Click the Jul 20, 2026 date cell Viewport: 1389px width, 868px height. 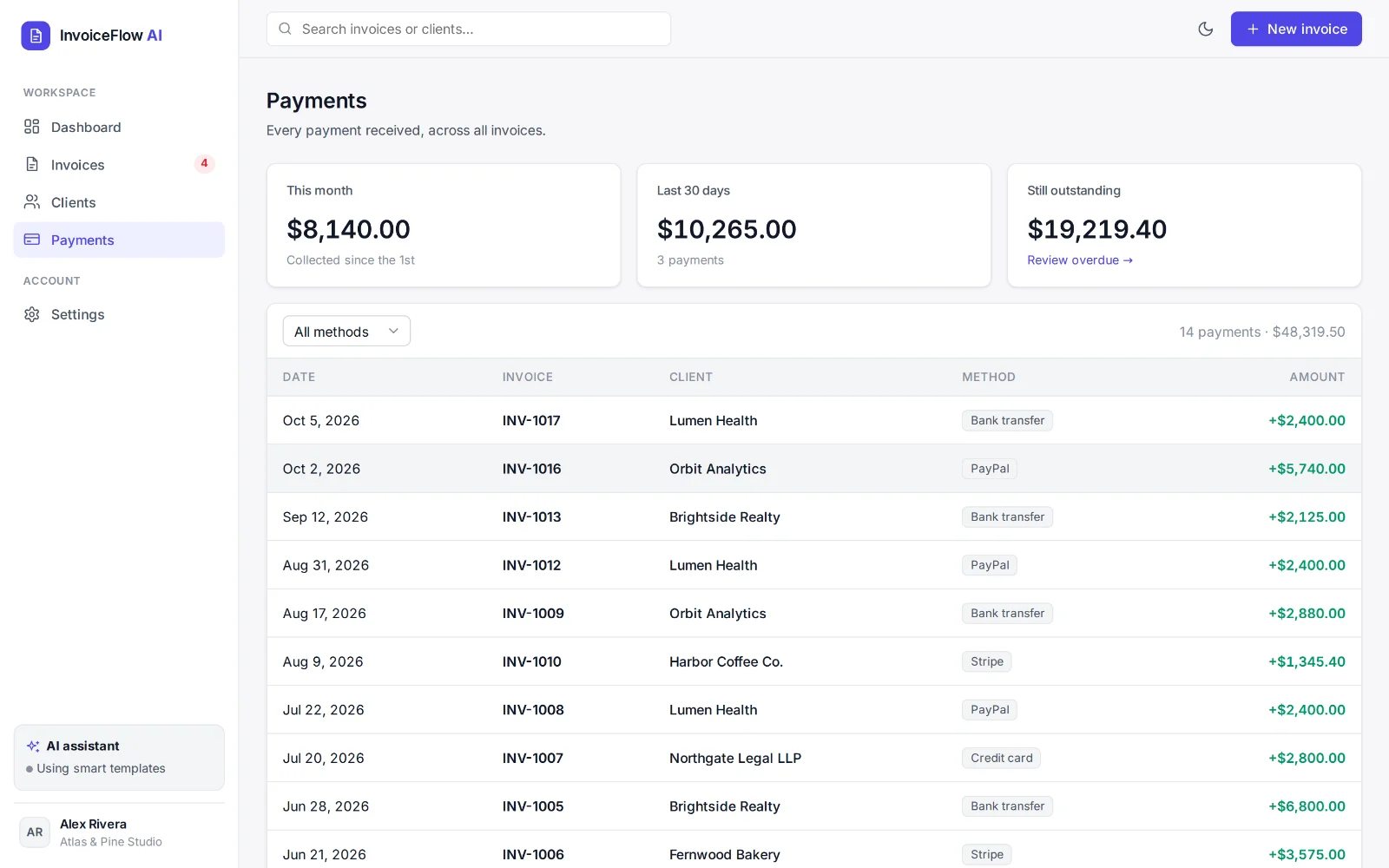323,758
